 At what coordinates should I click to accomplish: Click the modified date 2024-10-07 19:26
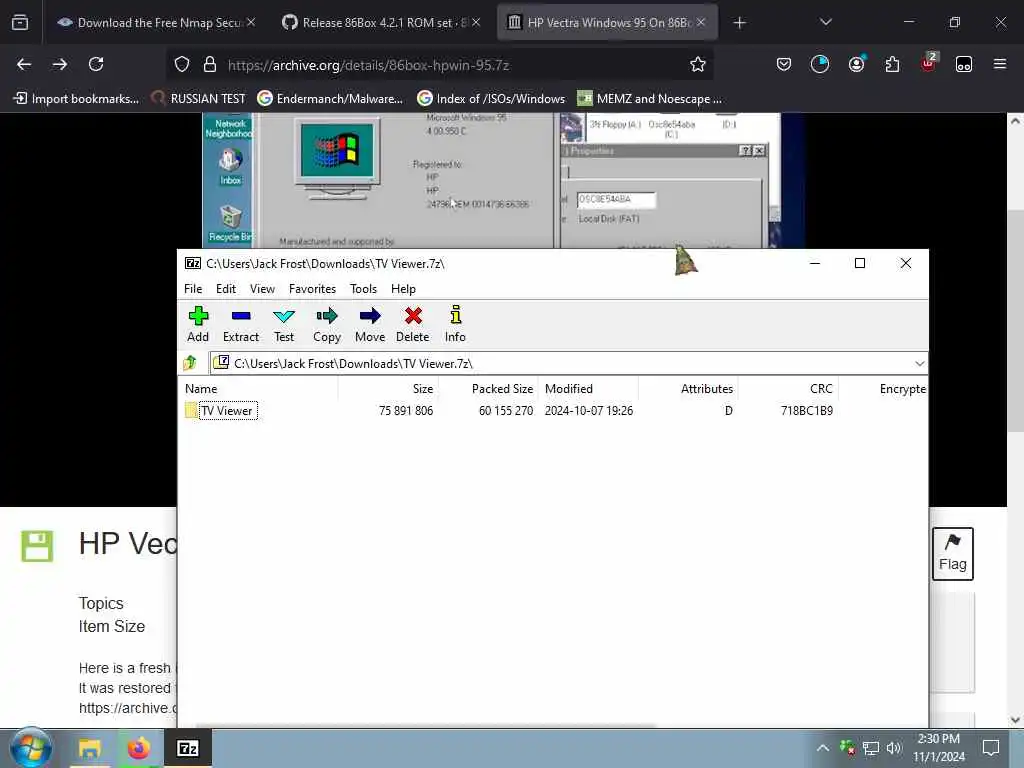coord(588,411)
